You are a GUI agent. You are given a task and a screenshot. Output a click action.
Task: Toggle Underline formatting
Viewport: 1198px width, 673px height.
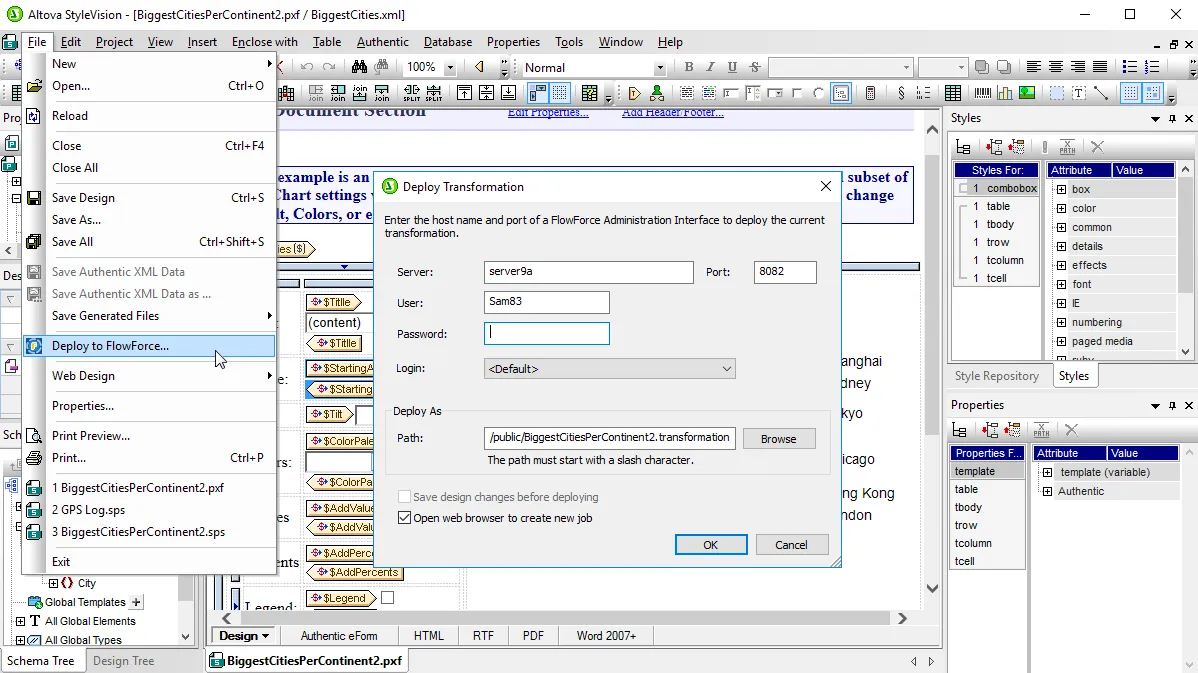(x=732, y=67)
